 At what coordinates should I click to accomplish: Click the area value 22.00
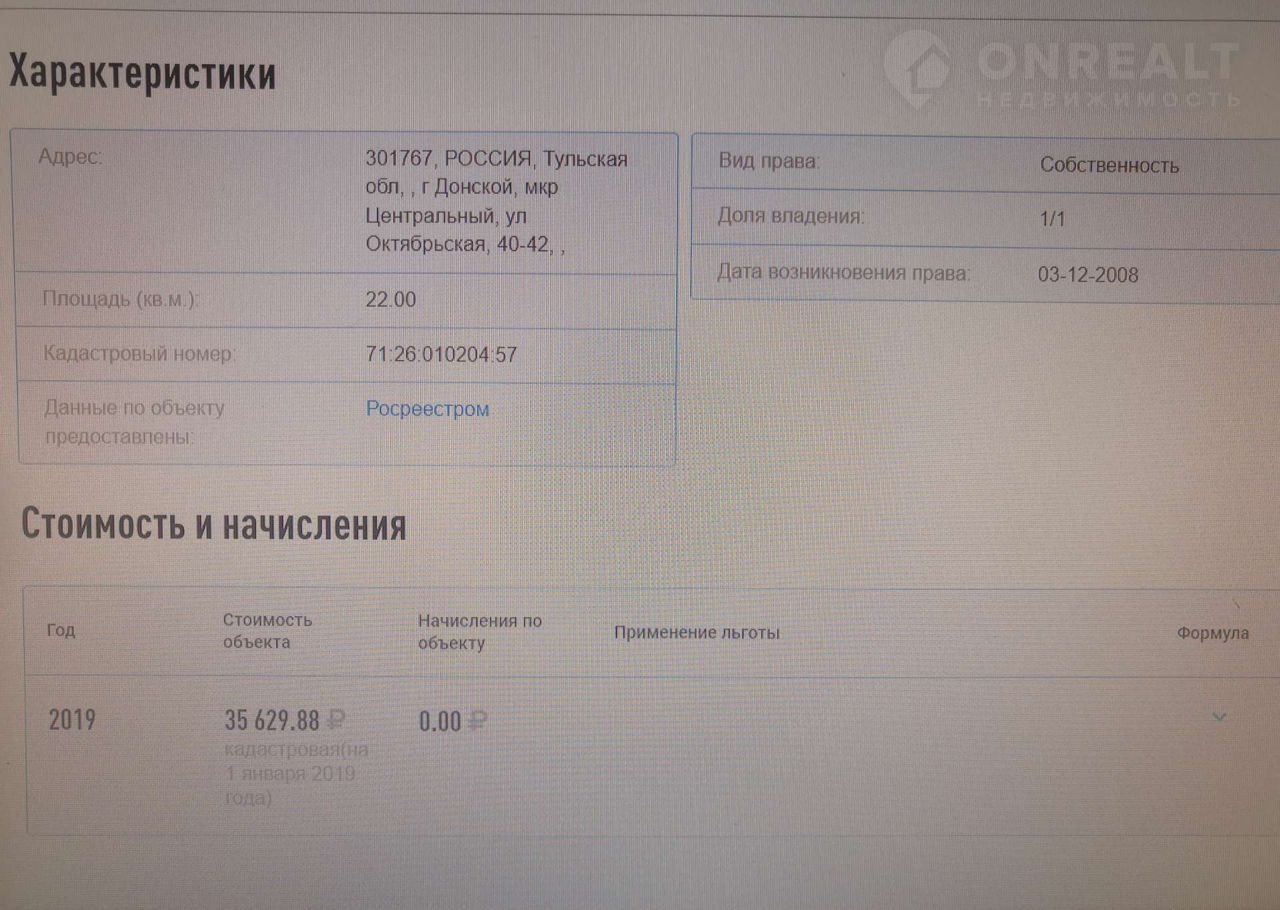pyautogui.click(x=391, y=299)
